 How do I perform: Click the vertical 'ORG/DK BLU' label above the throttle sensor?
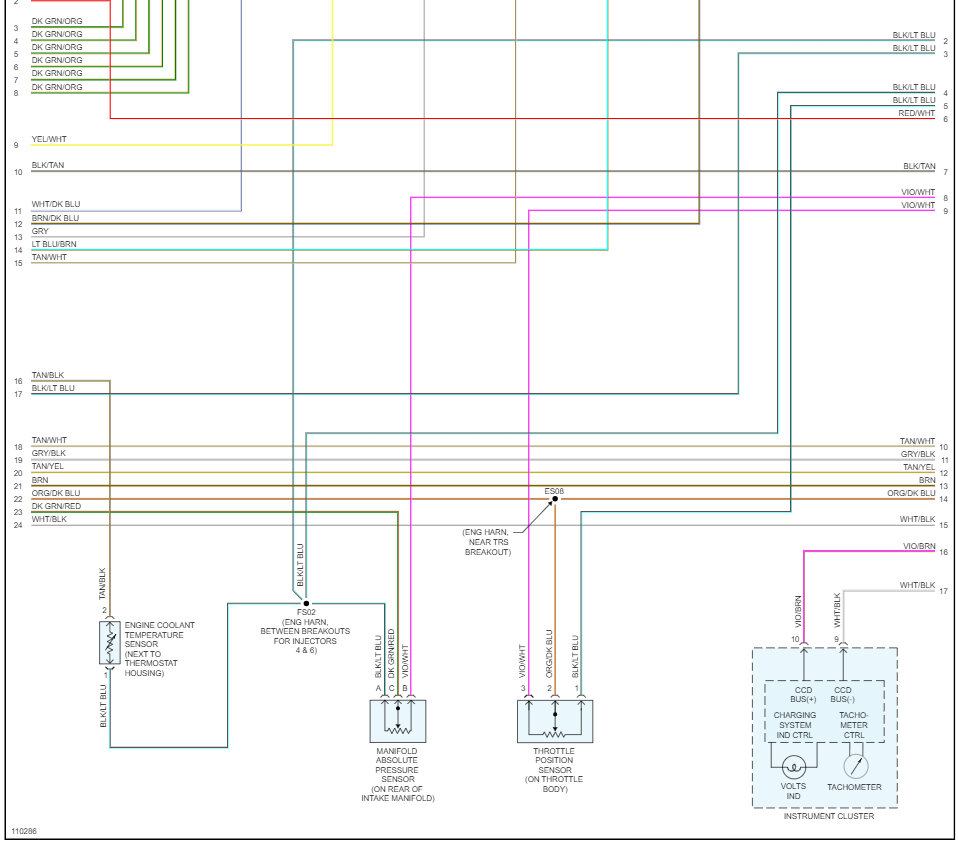[x=549, y=654]
